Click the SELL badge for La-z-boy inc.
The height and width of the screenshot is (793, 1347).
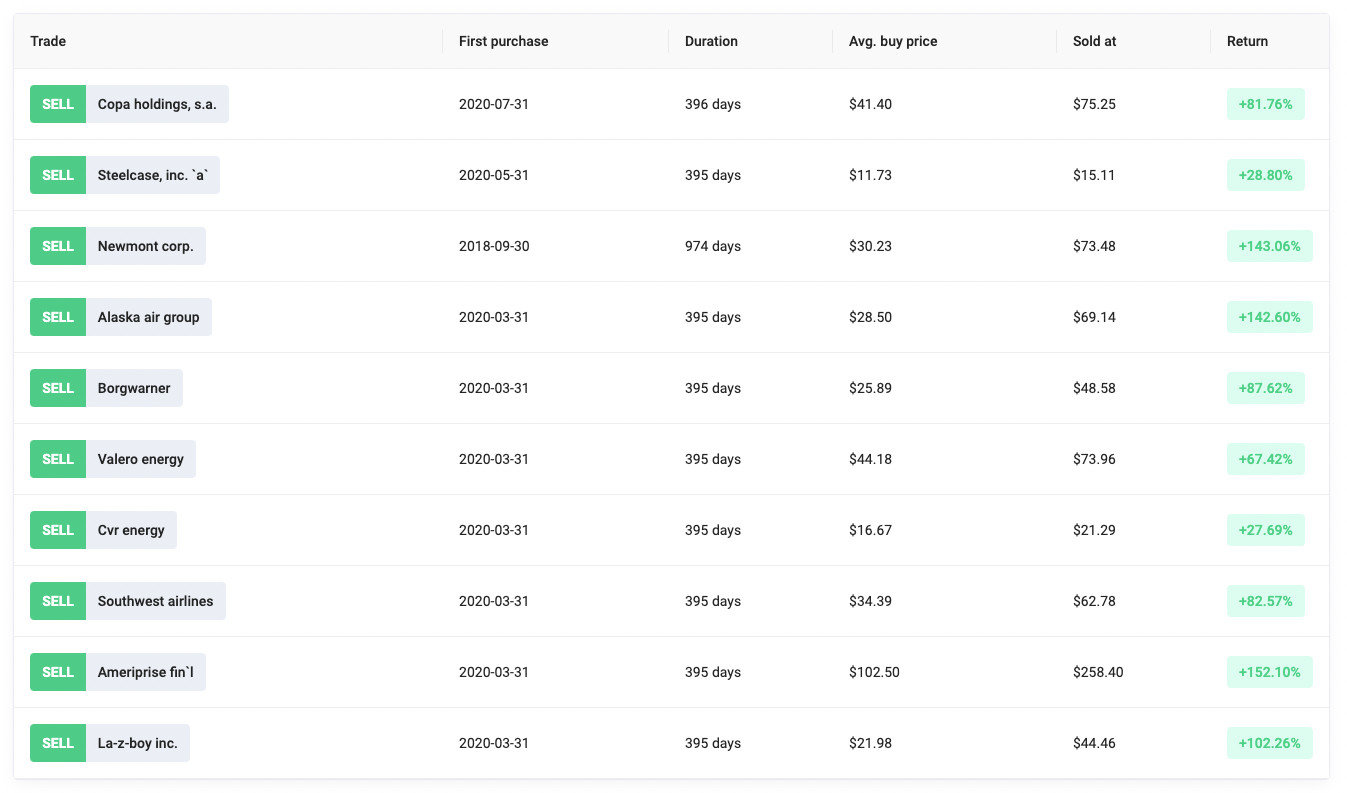pyautogui.click(x=58, y=743)
